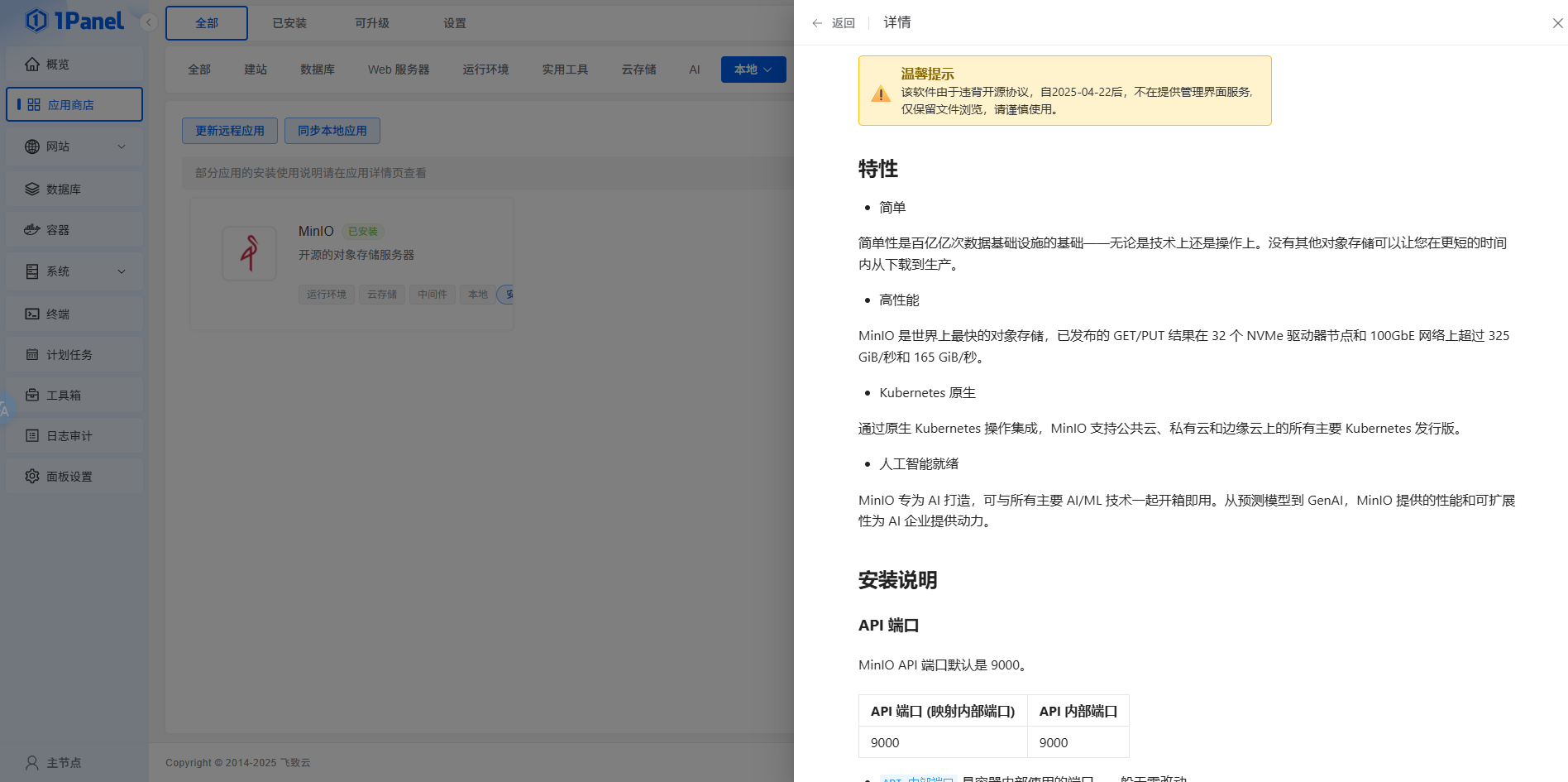1568x782 pixels.
Task: Filter apps by 云存储 category
Action: coord(638,70)
